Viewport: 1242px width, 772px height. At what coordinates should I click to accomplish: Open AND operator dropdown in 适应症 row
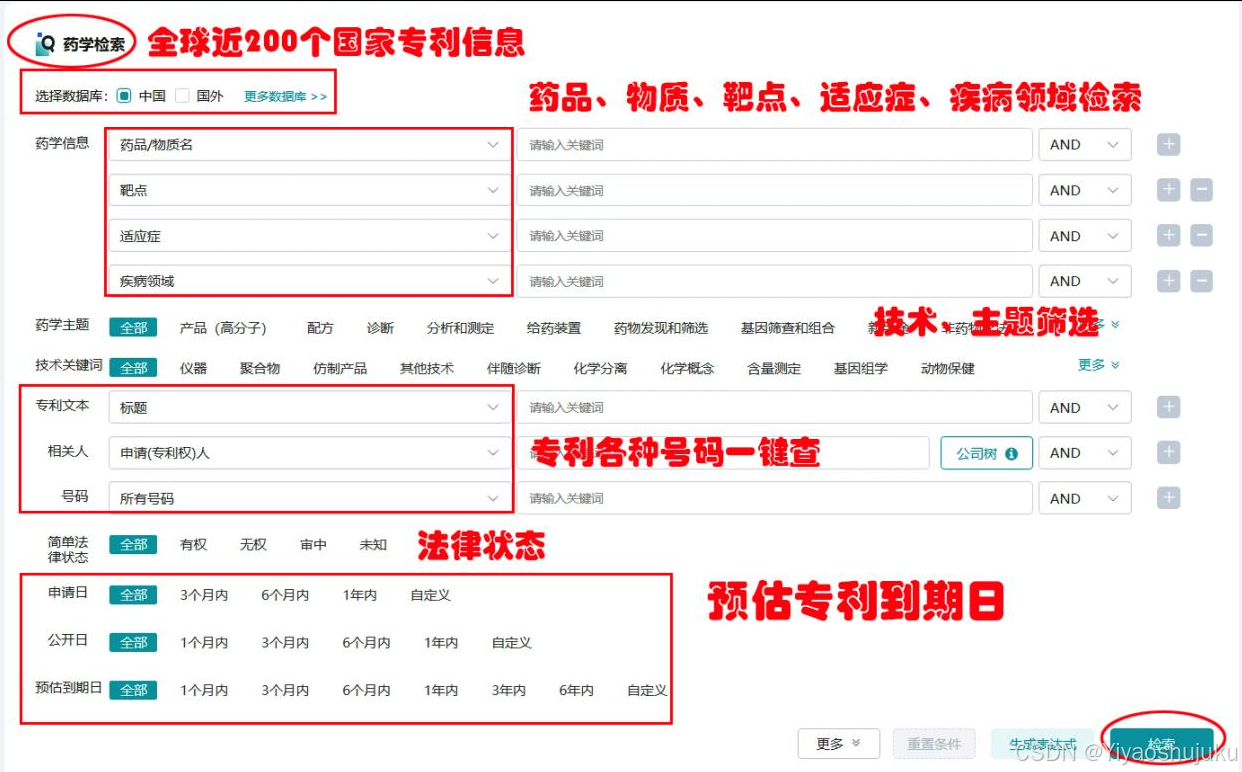click(x=1085, y=236)
